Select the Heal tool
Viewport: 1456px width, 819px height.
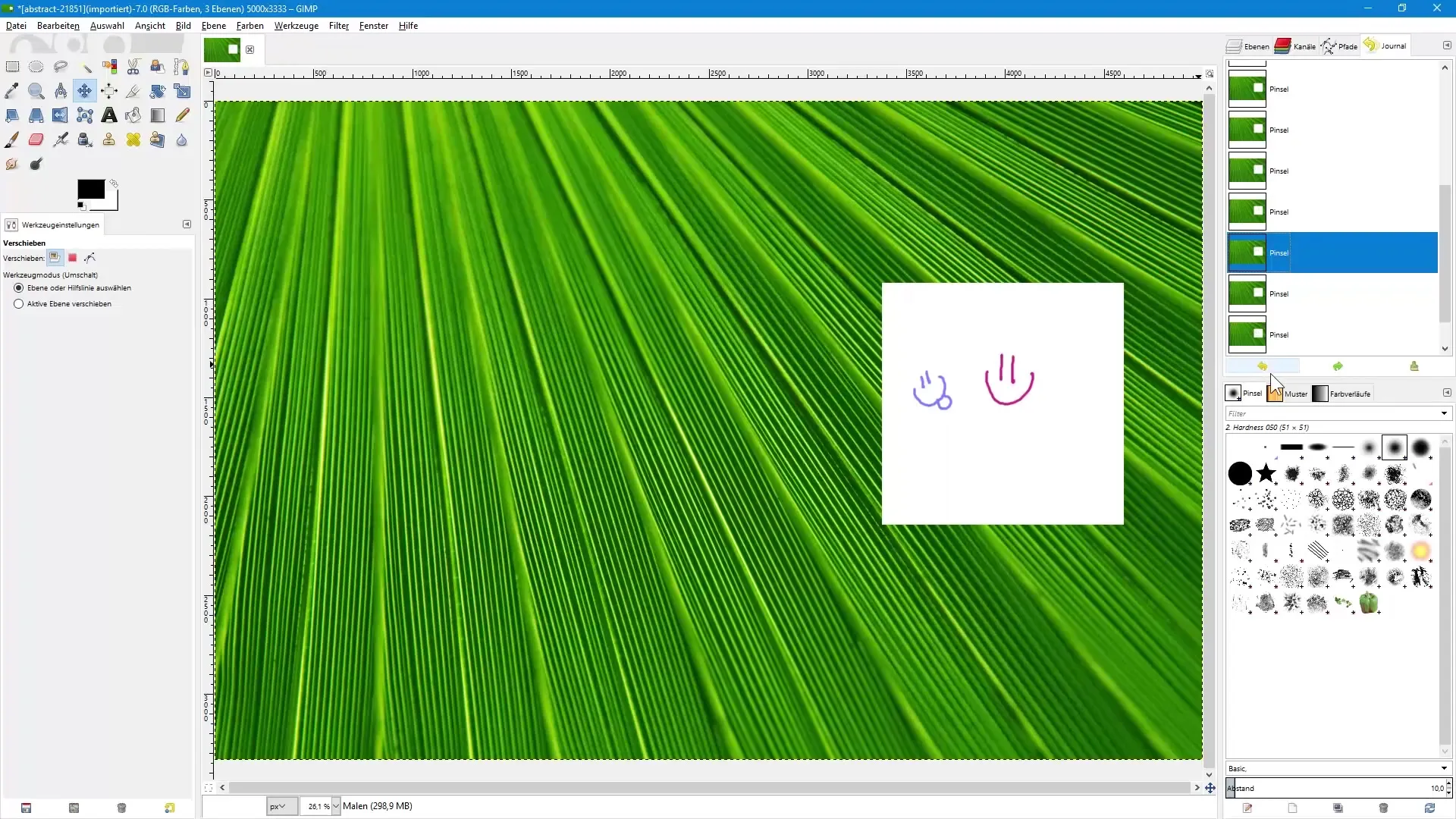coord(133,140)
